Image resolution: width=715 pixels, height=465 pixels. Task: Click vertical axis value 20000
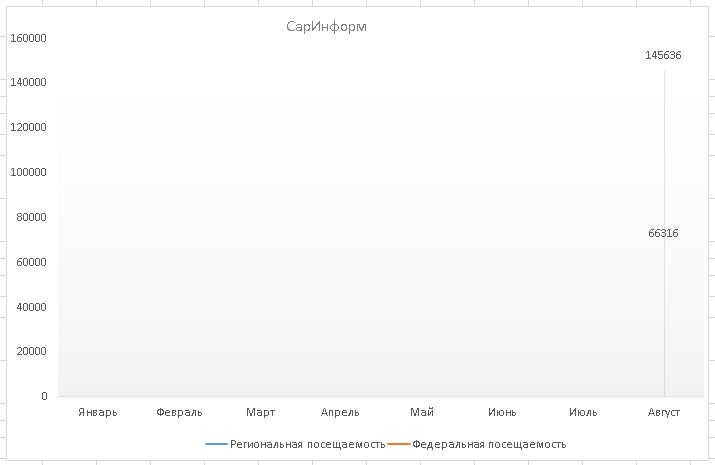(31, 351)
